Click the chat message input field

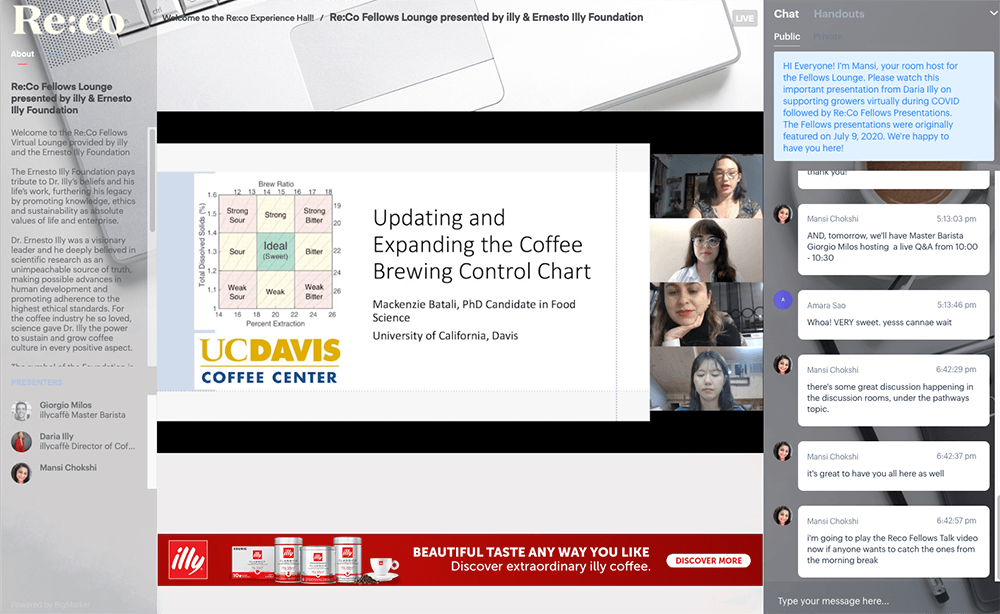(870, 601)
